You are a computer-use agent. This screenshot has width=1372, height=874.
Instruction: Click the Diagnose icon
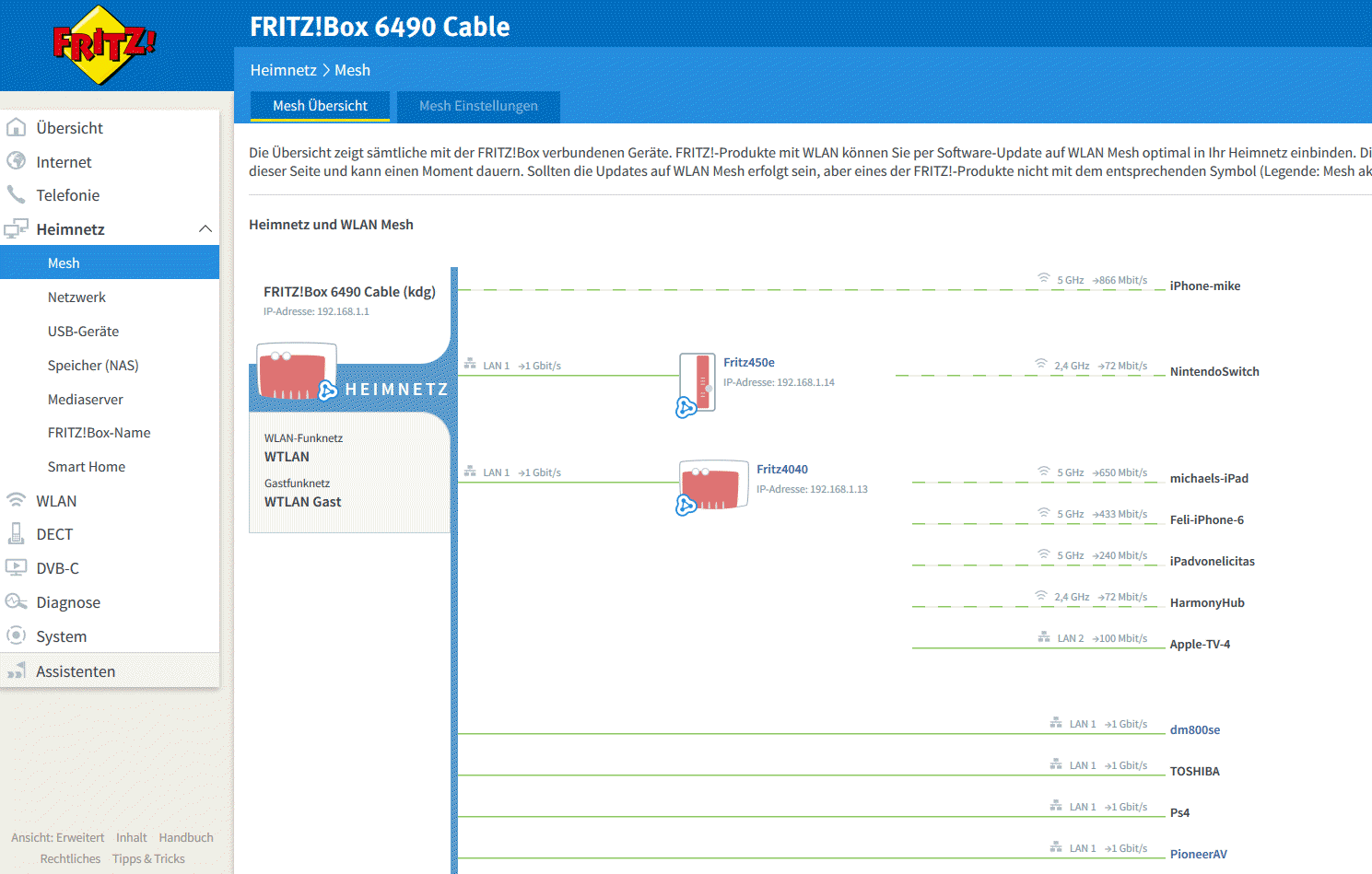(x=16, y=601)
